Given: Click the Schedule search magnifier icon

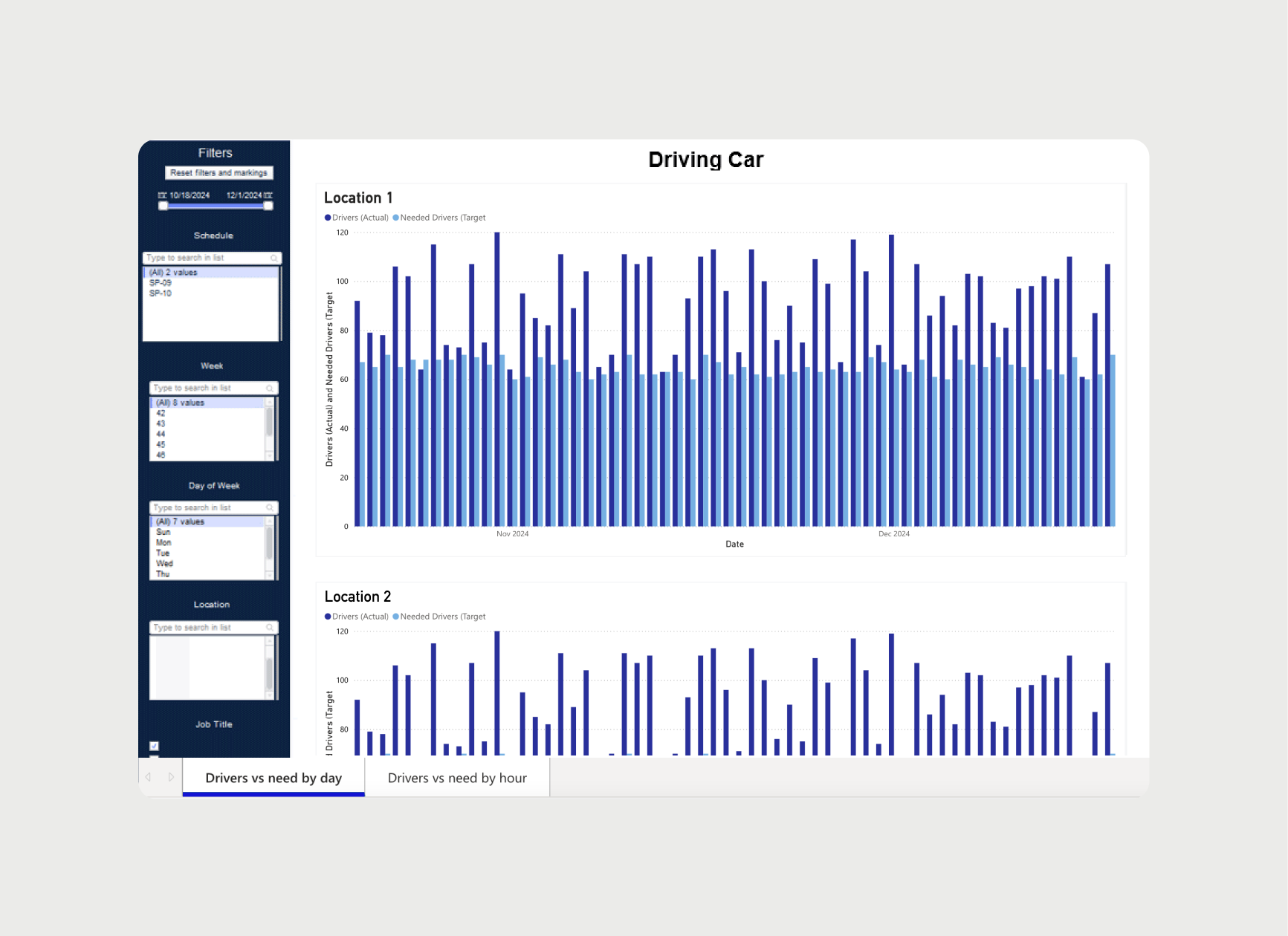Looking at the screenshot, I should [274, 258].
